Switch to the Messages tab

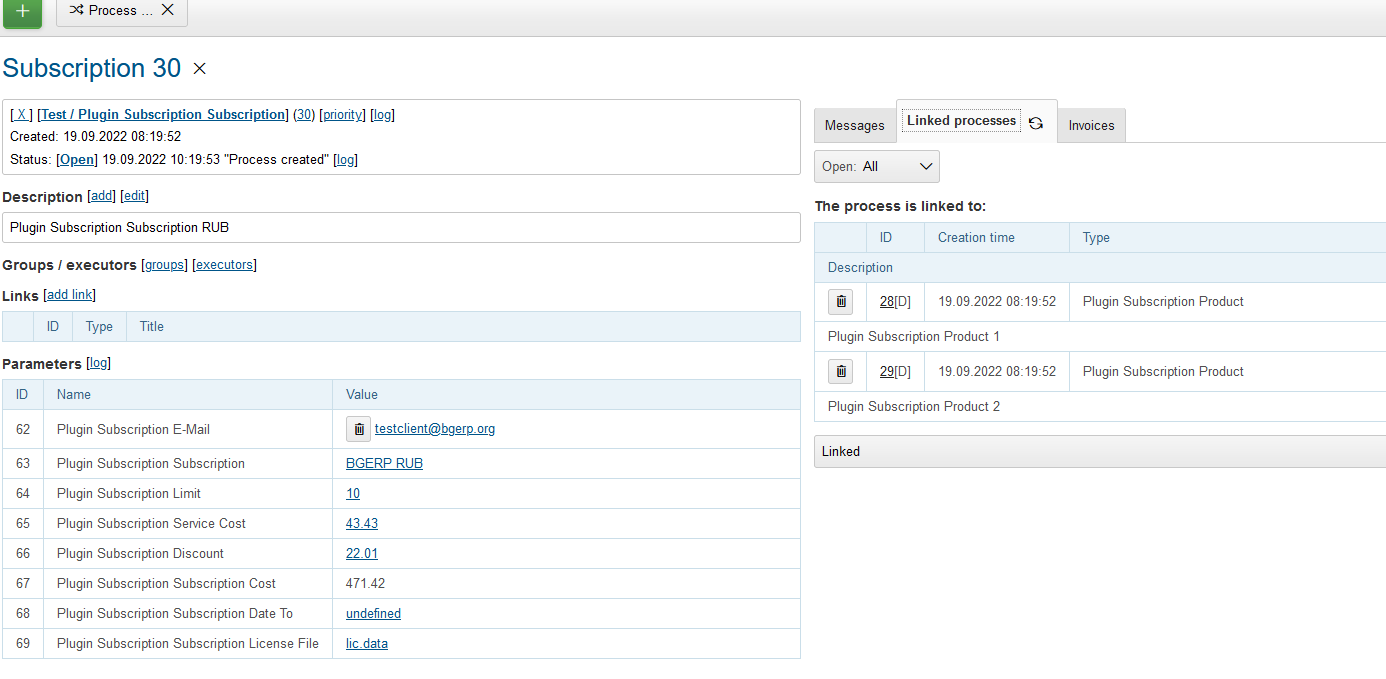854,126
